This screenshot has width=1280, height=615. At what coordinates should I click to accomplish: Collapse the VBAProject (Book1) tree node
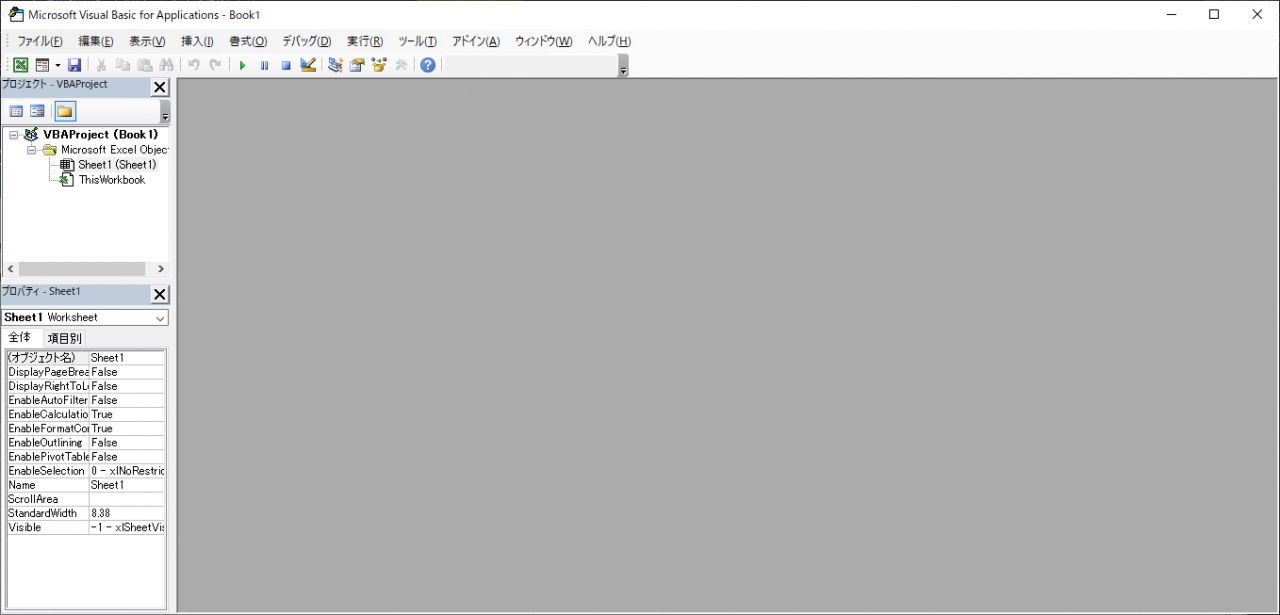[x=14, y=134]
